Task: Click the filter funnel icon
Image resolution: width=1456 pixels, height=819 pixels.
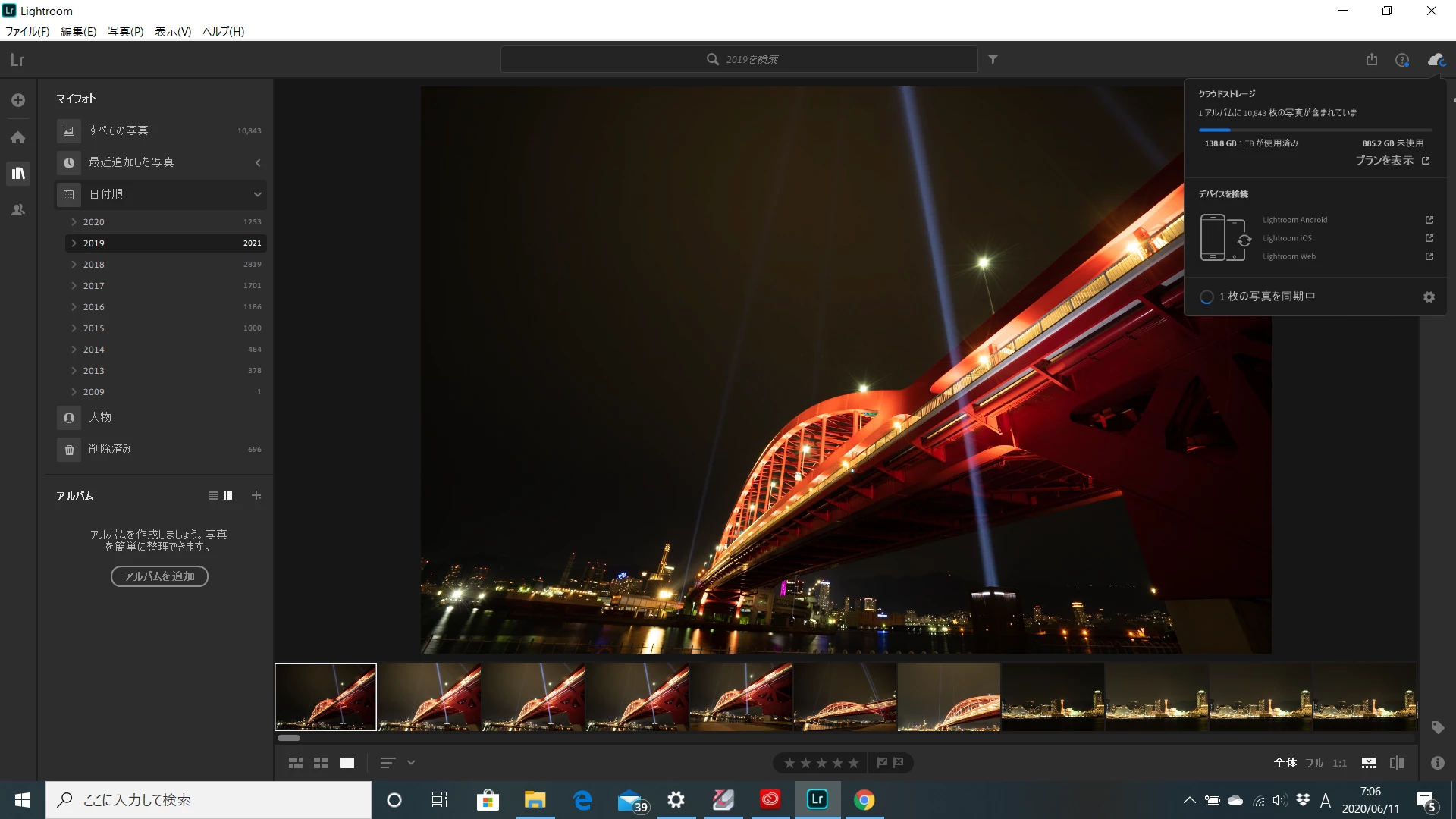Action: pyautogui.click(x=993, y=59)
